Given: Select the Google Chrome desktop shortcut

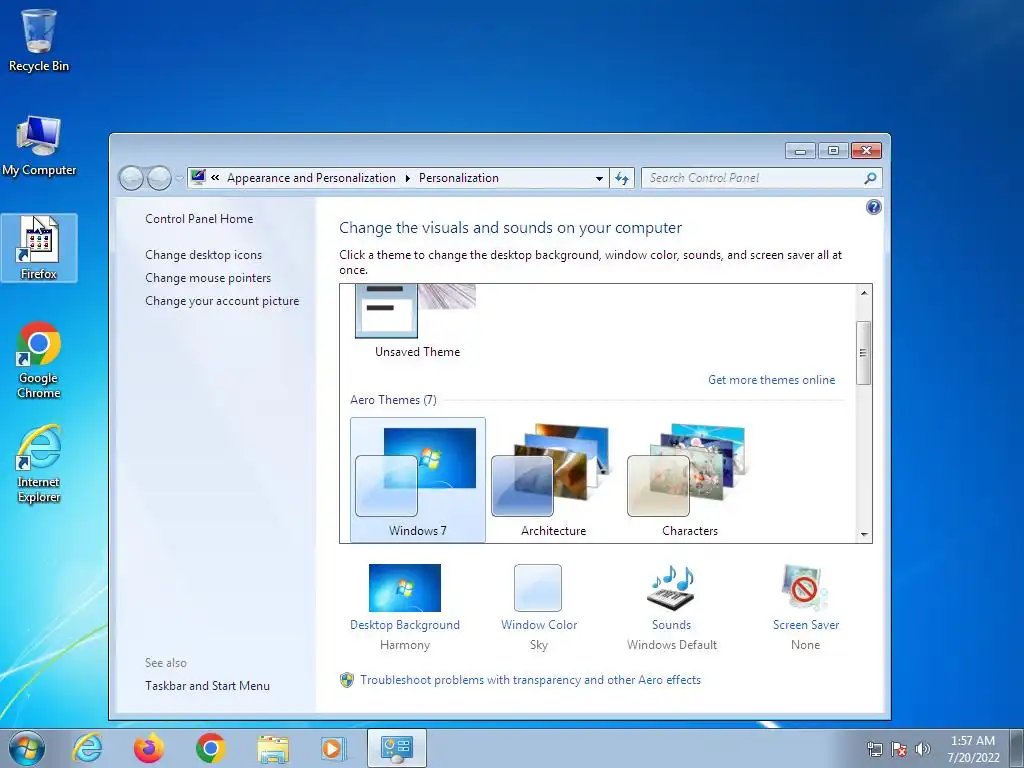Looking at the screenshot, I should (x=39, y=359).
